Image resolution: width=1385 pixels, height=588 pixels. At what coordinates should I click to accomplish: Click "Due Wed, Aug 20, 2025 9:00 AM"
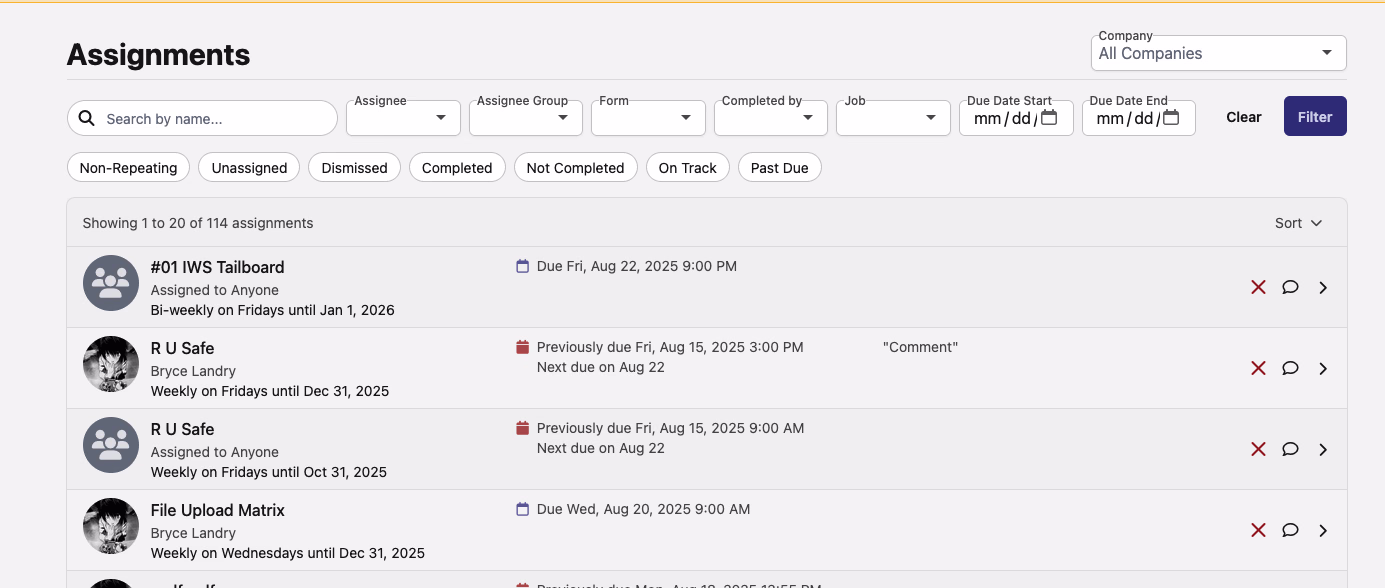click(x=643, y=509)
